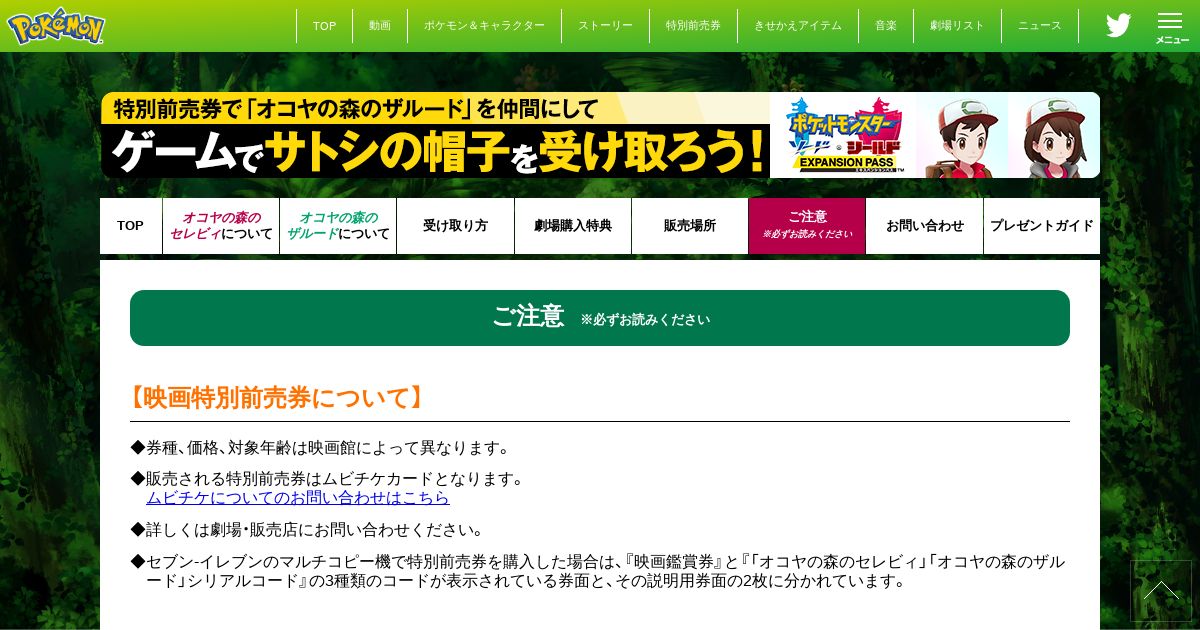Select the TOP tab in the white tab bar

pos(131,226)
